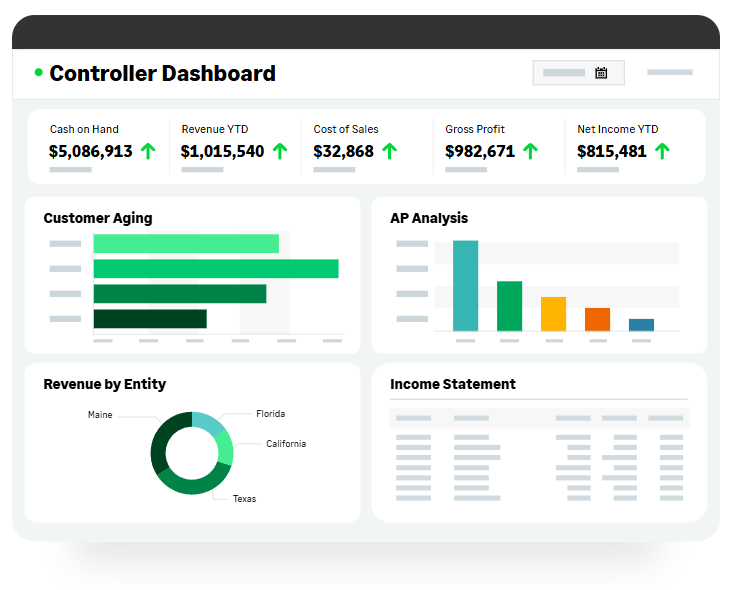
Task: Click the darkest green bottom Customer Aging bar
Action: click(150, 319)
